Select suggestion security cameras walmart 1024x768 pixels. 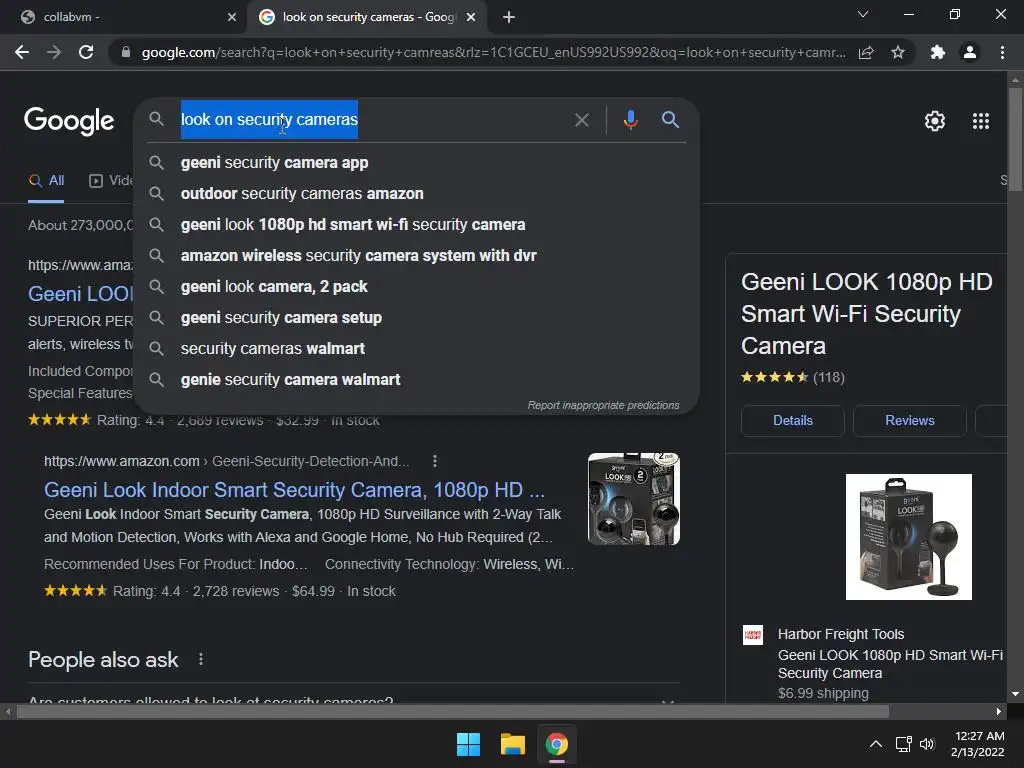pyautogui.click(x=416, y=349)
